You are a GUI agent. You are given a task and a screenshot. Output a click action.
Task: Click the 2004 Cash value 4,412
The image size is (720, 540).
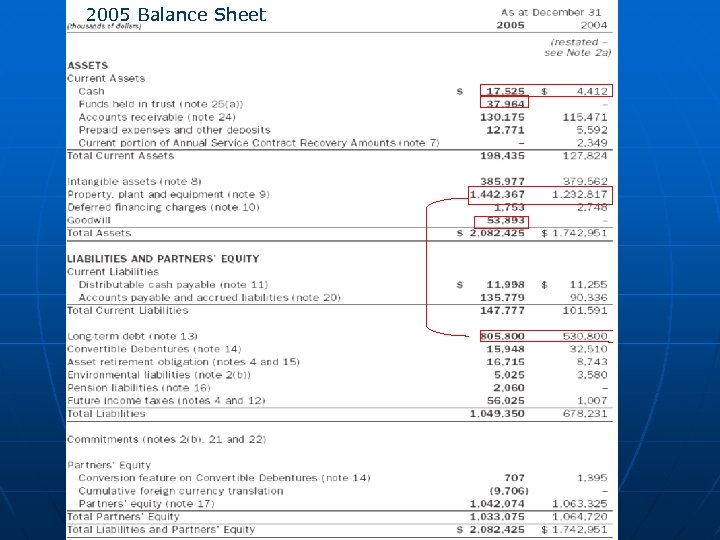click(592, 91)
